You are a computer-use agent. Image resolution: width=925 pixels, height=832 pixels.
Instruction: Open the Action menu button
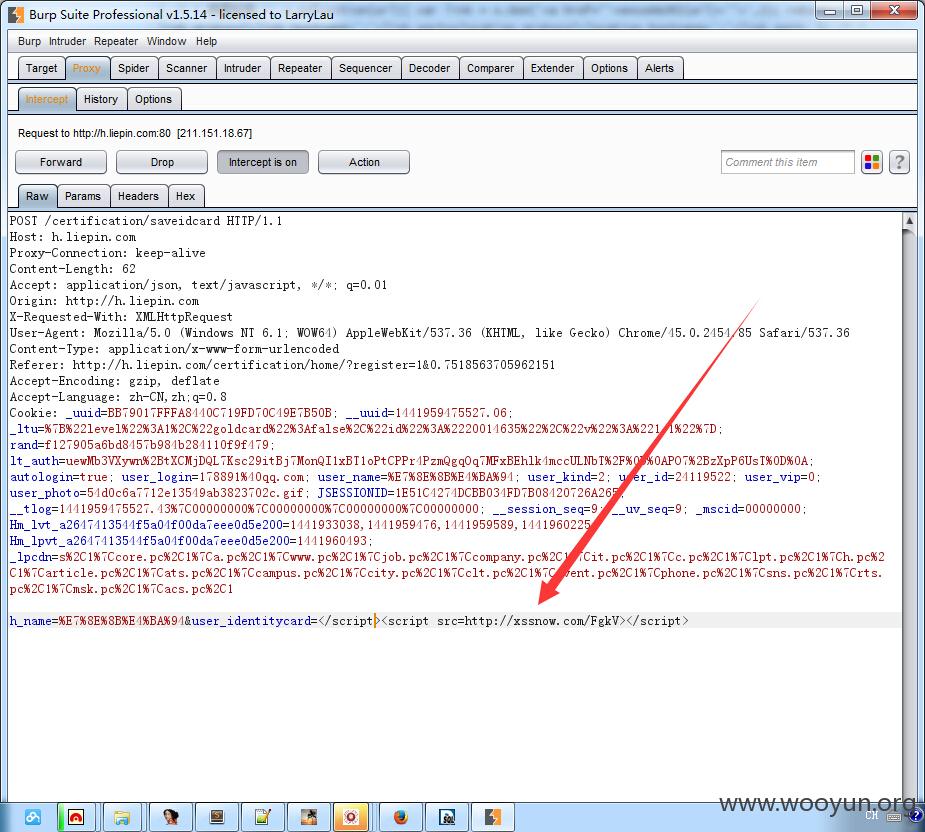pos(364,162)
